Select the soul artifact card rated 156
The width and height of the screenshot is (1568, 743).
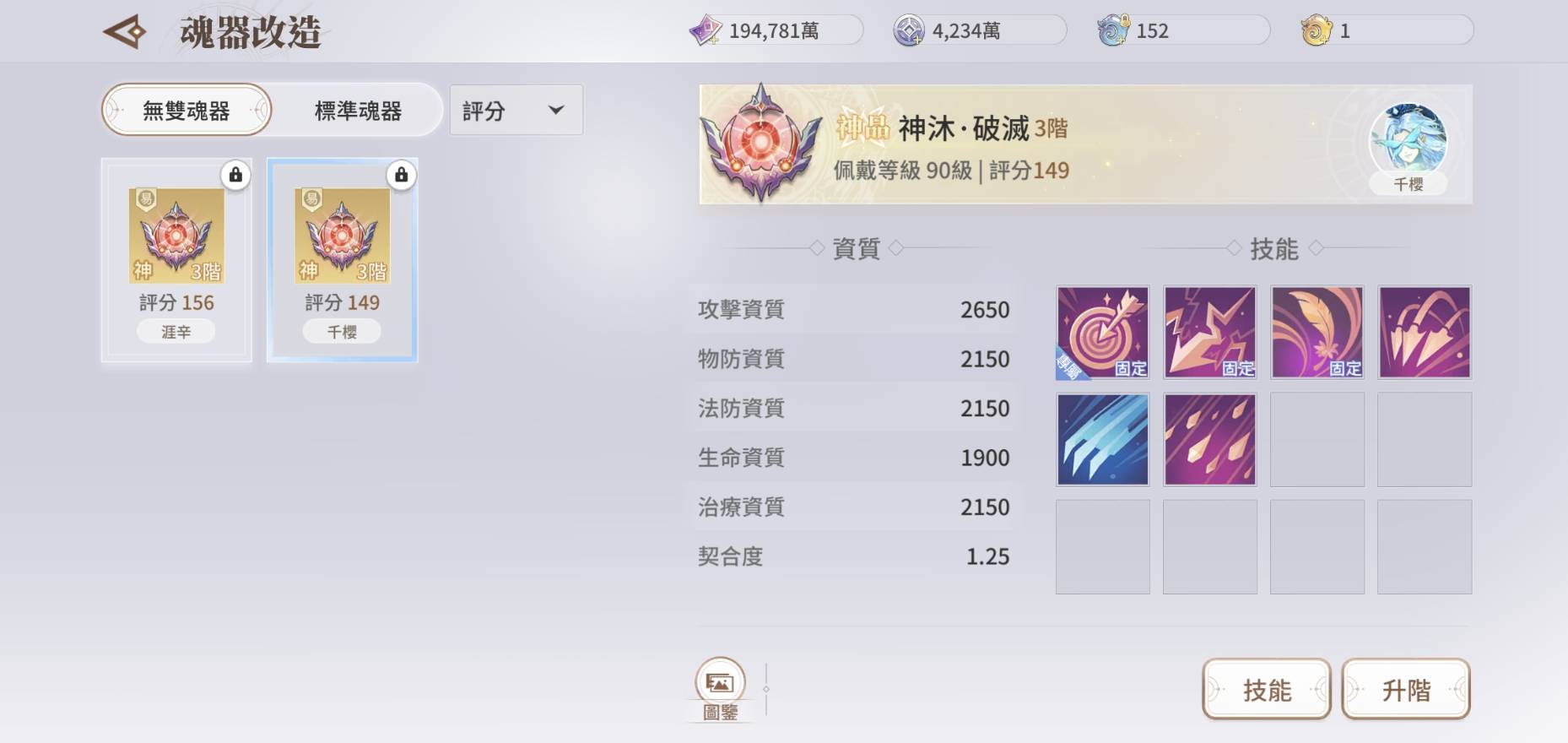pyautogui.click(x=176, y=260)
